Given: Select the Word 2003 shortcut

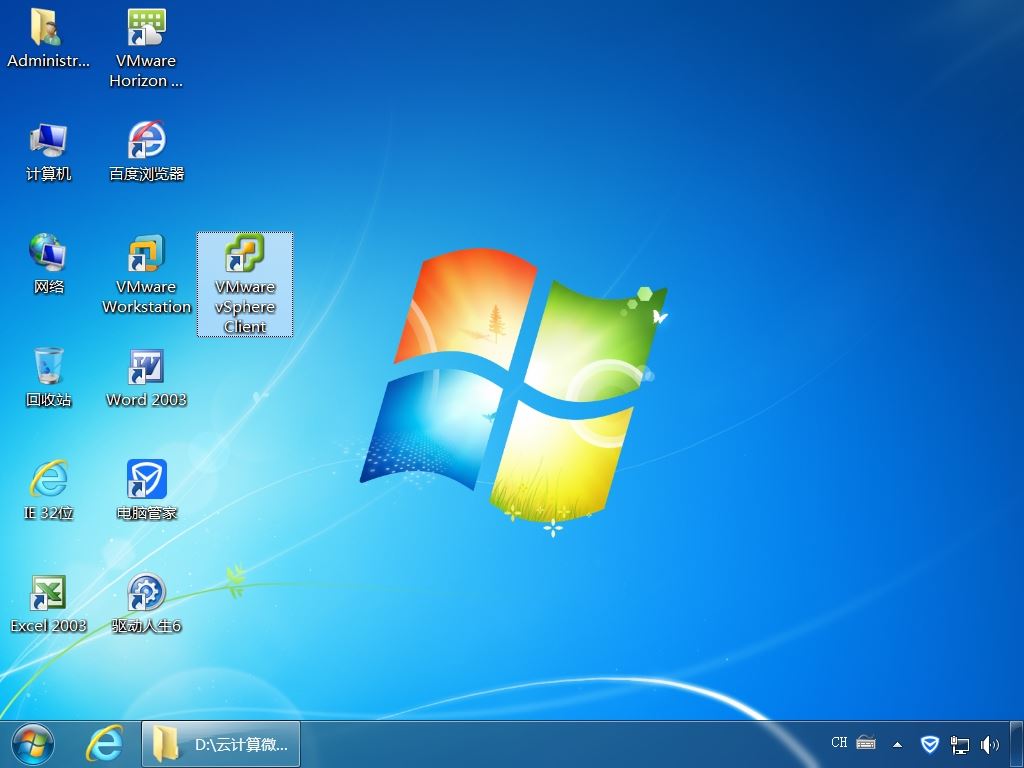Looking at the screenshot, I should (x=146, y=377).
